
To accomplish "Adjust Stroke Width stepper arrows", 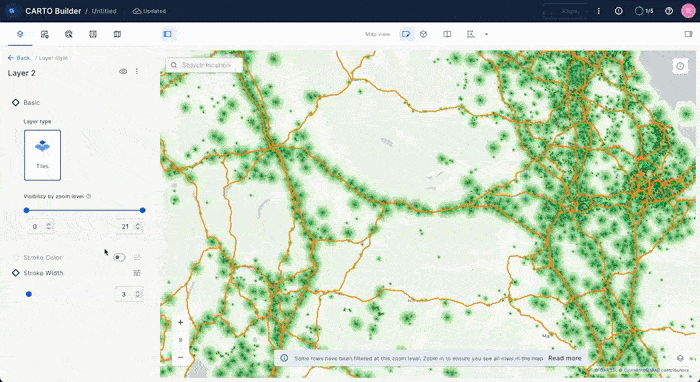I will [138, 295].
